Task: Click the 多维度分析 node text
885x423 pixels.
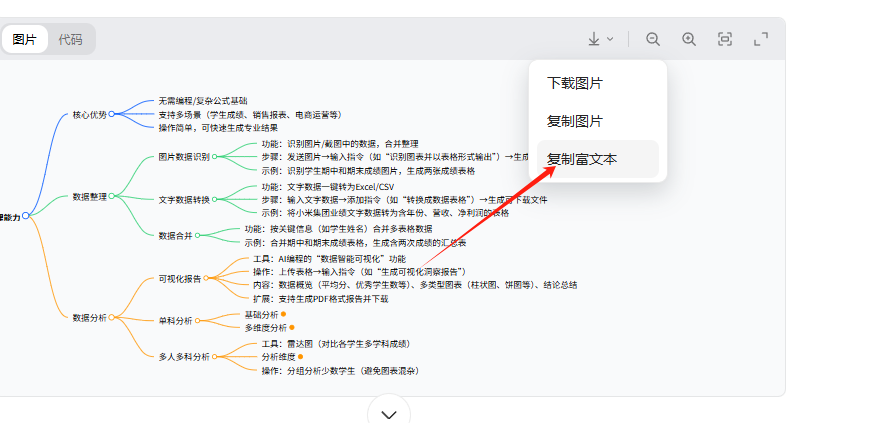Action: pyautogui.click(x=265, y=328)
